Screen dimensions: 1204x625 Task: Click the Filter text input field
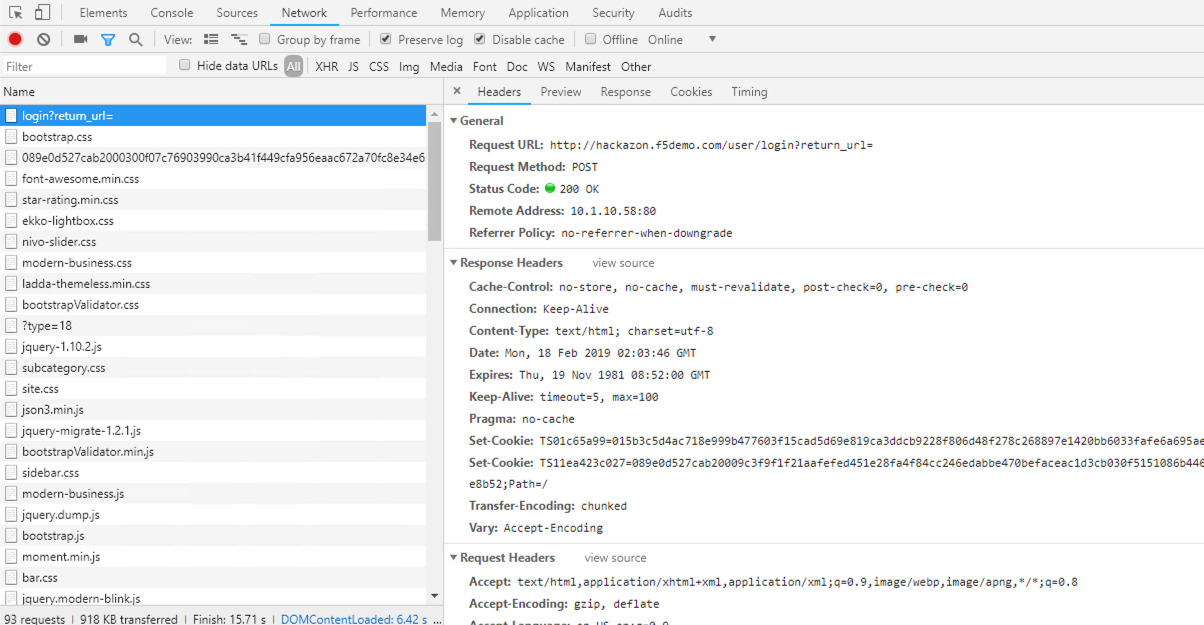(x=85, y=66)
